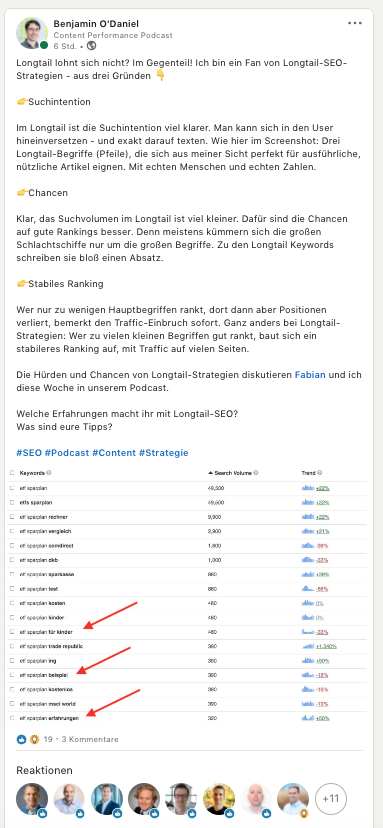Click Benjamin O'Daniel's profile picture

32,33
